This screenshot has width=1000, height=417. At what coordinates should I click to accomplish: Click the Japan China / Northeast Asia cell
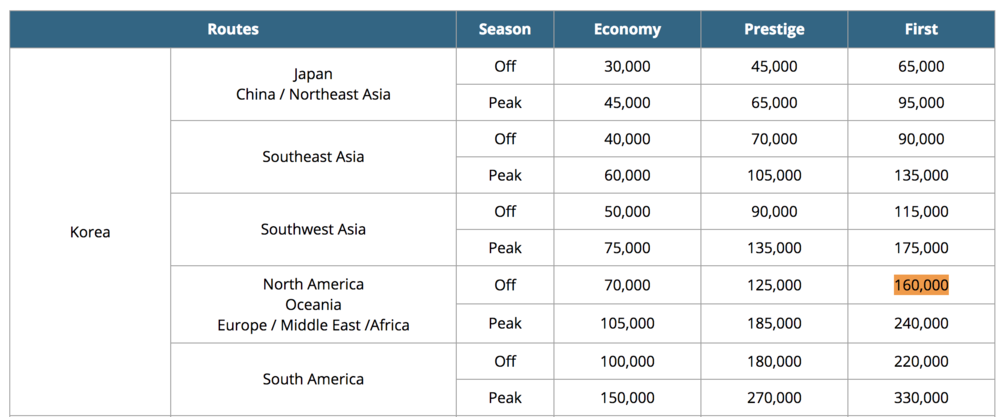[313, 84]
